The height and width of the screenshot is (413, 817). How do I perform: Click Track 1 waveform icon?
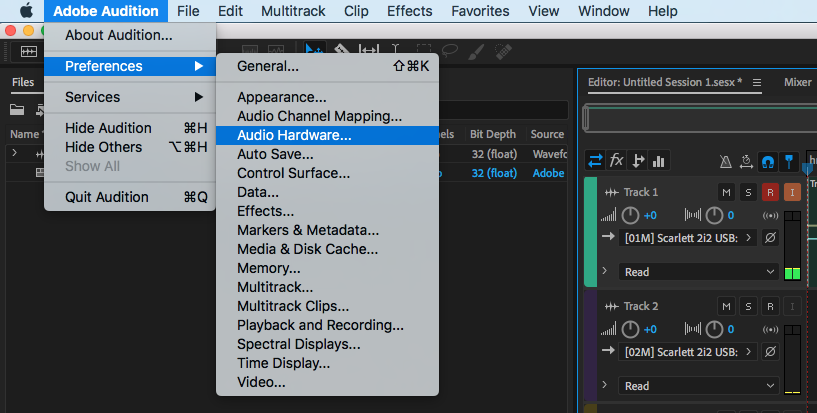click(611, 192)
